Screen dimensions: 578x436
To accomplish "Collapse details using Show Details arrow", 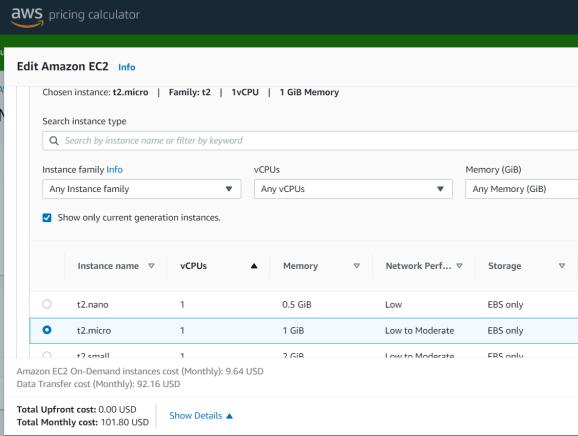I will [229, 416].
